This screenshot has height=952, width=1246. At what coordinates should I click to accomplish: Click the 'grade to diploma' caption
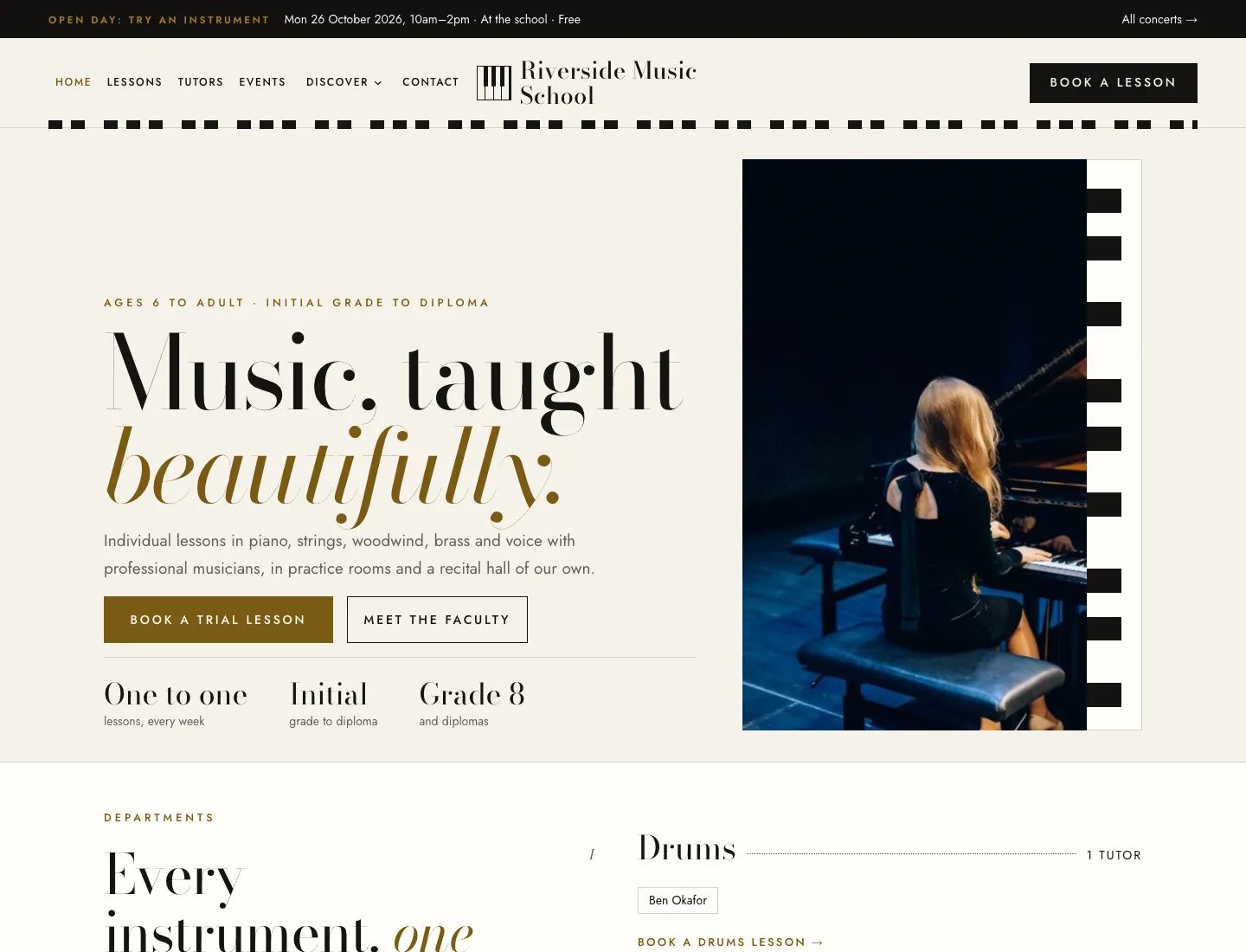click(x=333, y=721)
